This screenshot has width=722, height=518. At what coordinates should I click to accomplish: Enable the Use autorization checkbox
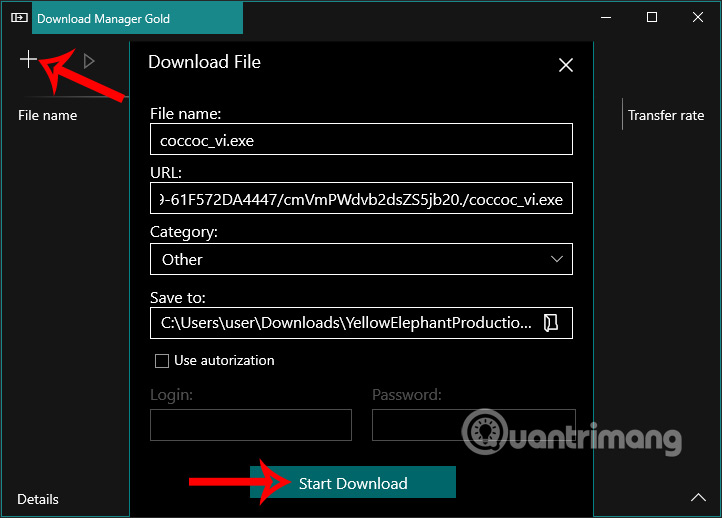click(162, 361)
